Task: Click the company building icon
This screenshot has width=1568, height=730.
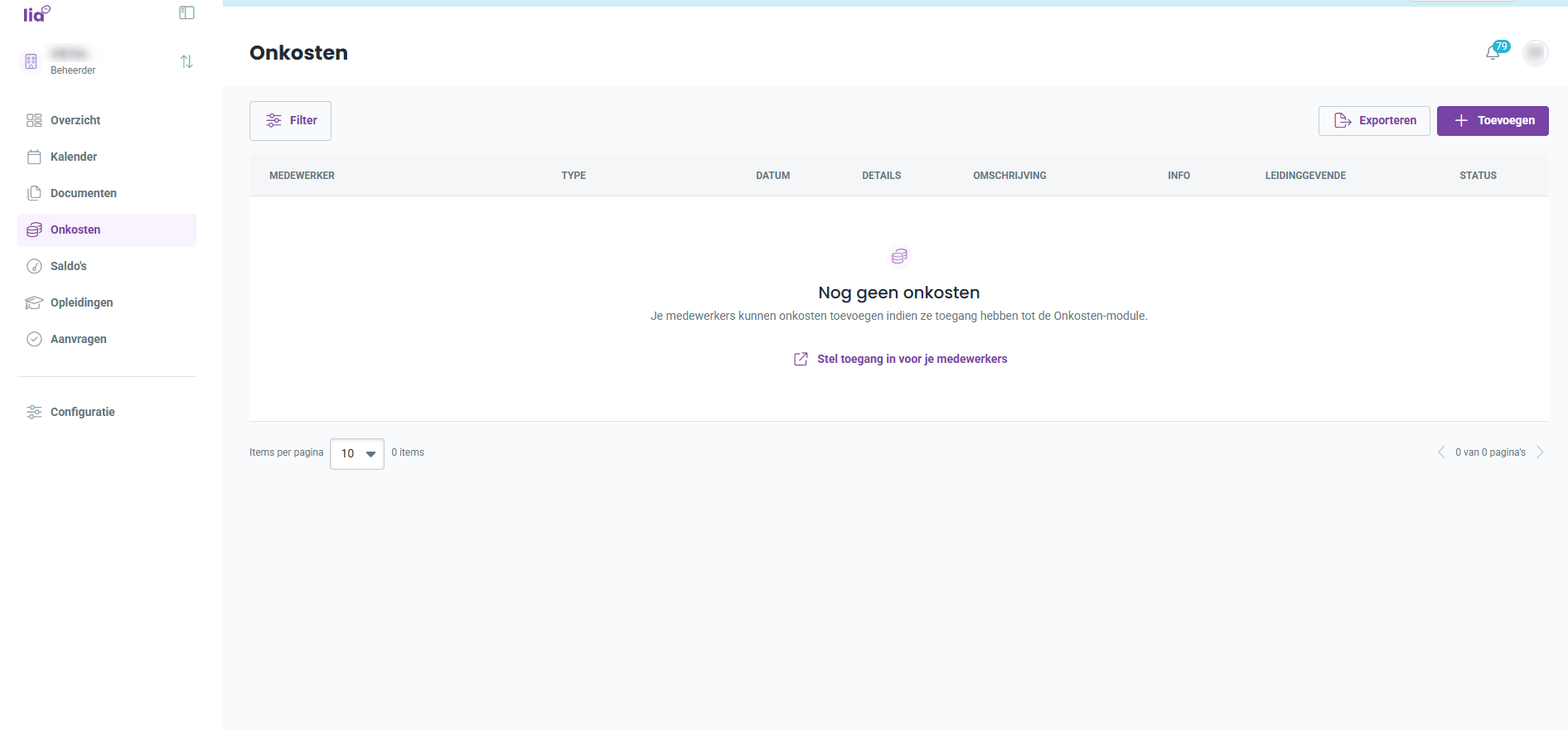Action: [x=31, y=61]
